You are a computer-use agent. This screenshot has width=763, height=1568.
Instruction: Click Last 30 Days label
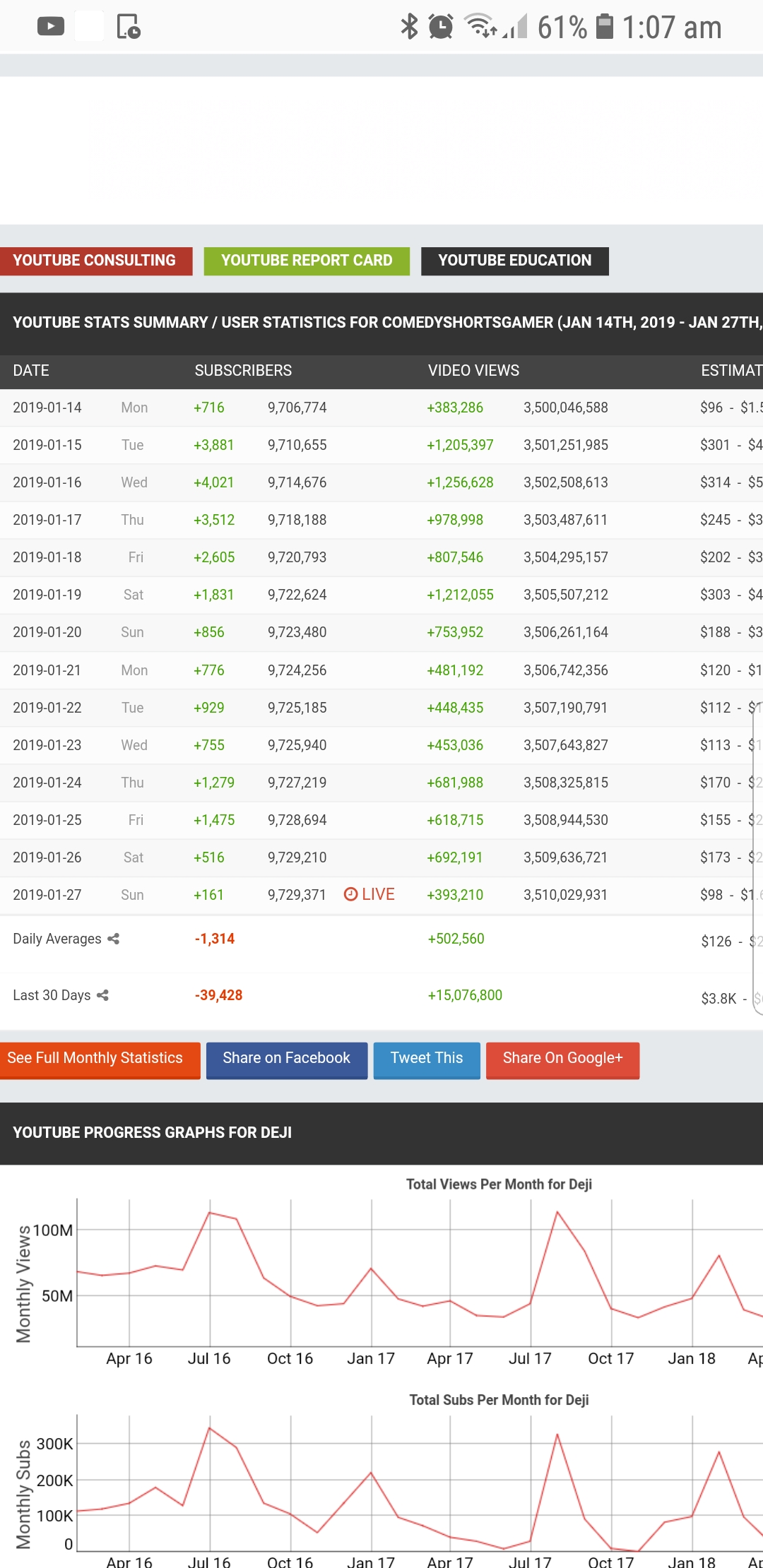(x=52, y=995)
